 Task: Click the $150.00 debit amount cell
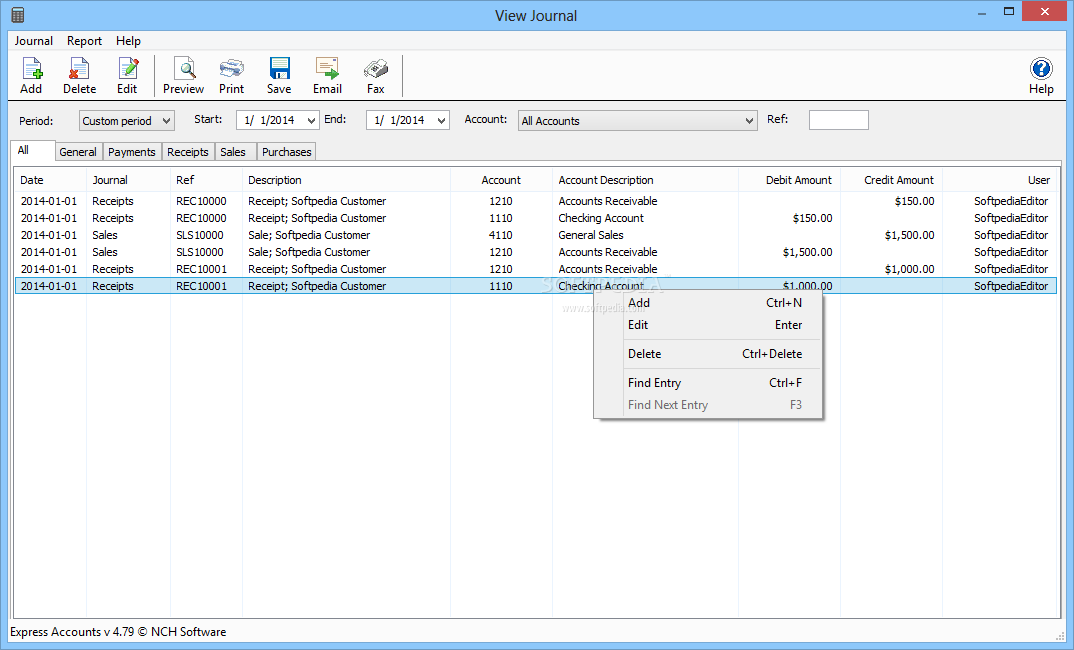812,218
